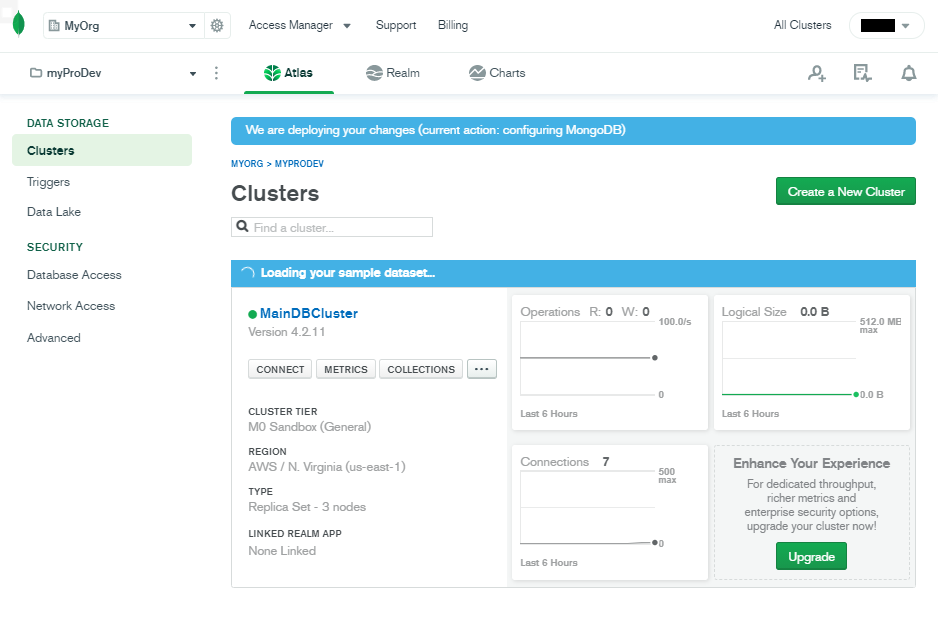Image resolution: width=938 pixels, height=618 pixels.
Task: Open project options three-dot menu
Action: tap(217, 73)
